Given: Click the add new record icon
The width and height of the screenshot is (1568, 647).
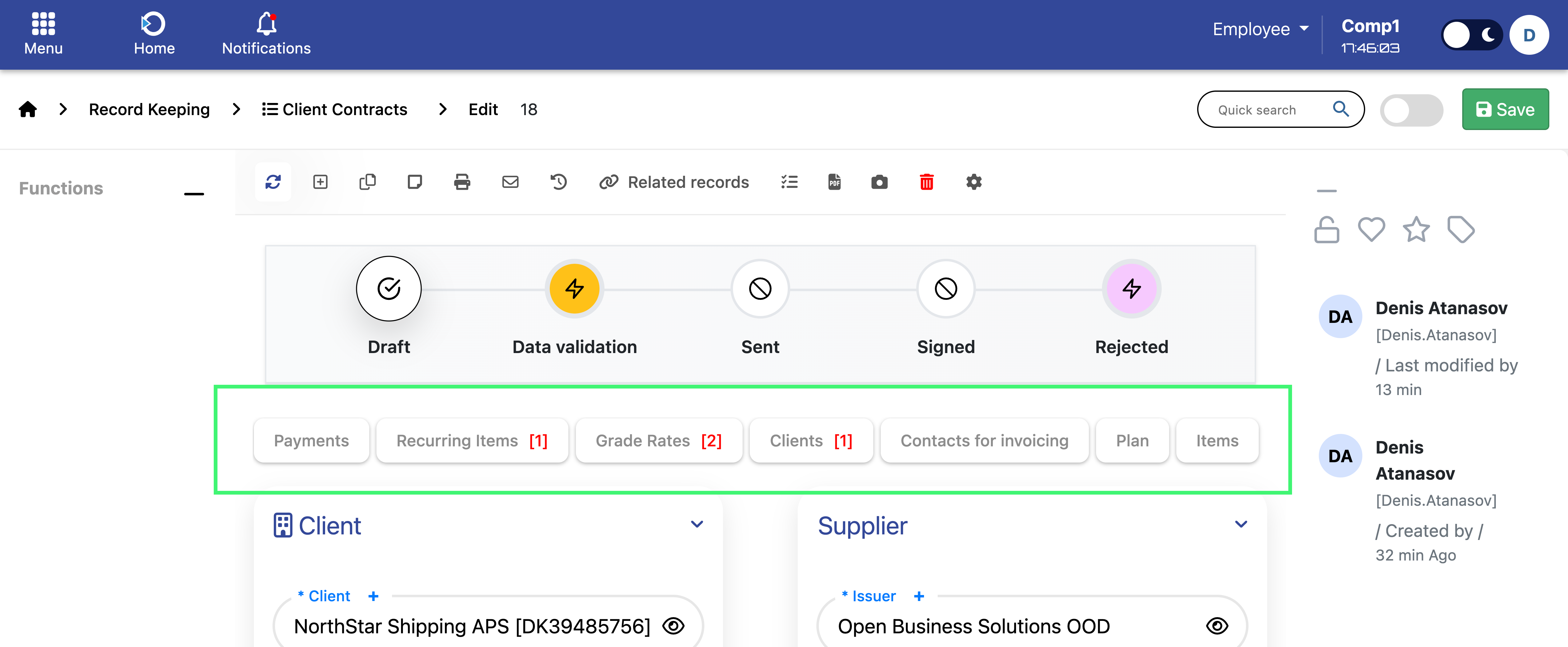Looking at the screenshot, I should point(320,182).
